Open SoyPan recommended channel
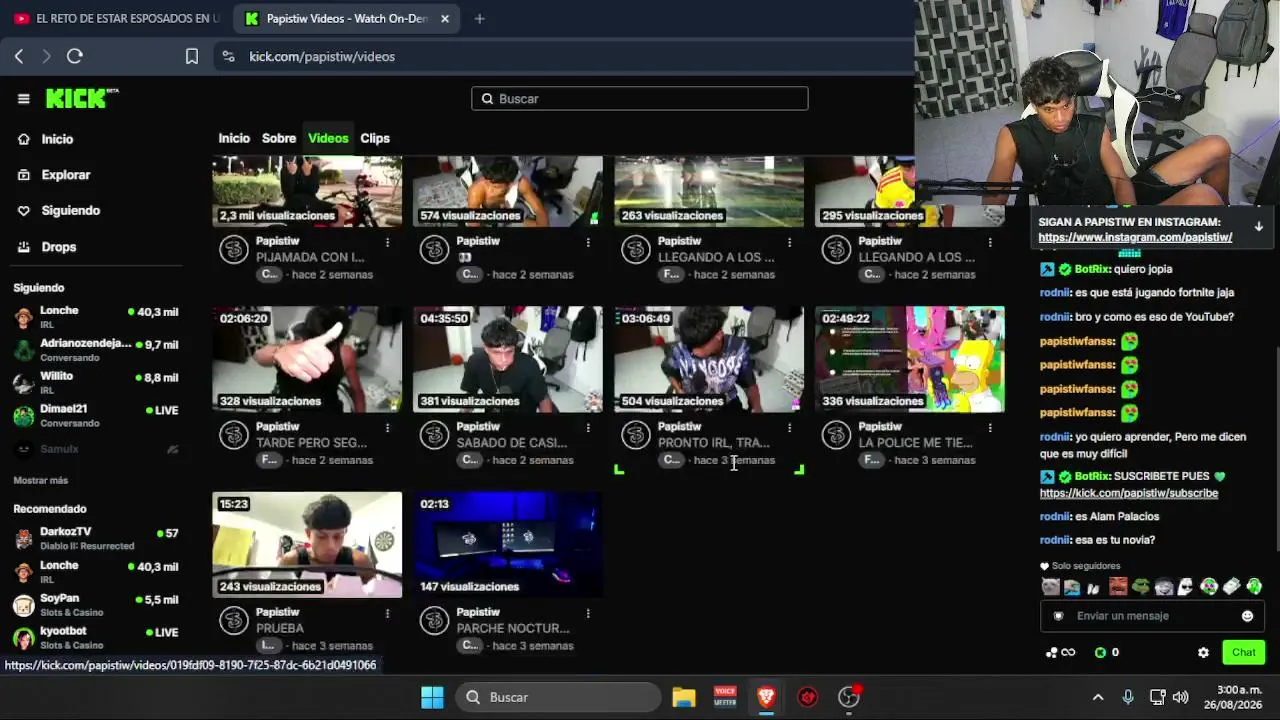This screenshot has height=720, width=1280. coord(95,605)
